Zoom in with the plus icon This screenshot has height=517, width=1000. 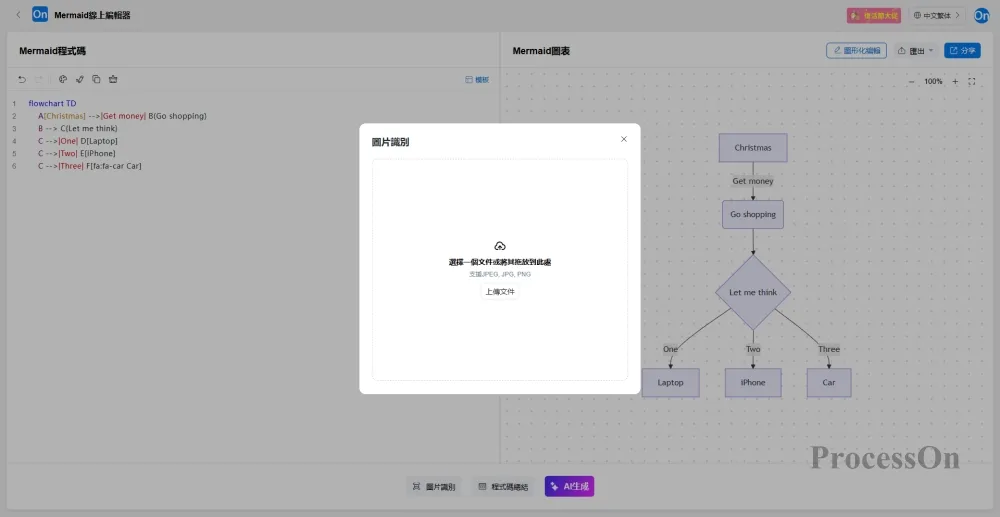coord(955,81)
